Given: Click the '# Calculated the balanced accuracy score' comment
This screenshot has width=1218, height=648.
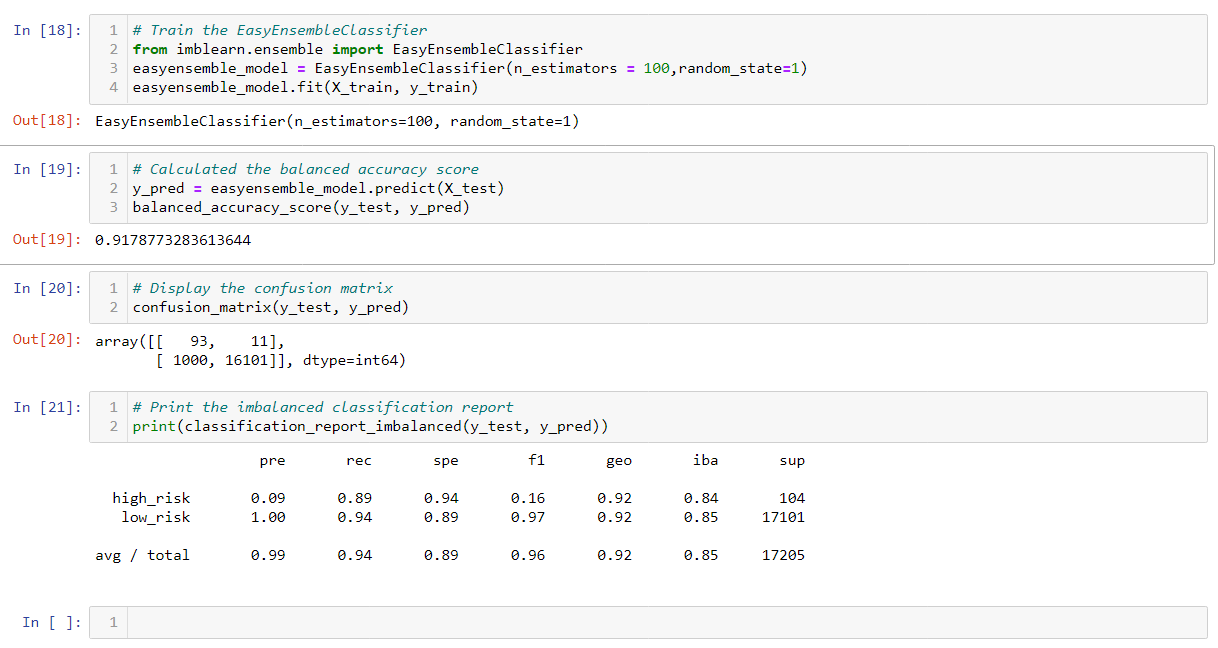Looking at the screenshot, I should (305, 169).
